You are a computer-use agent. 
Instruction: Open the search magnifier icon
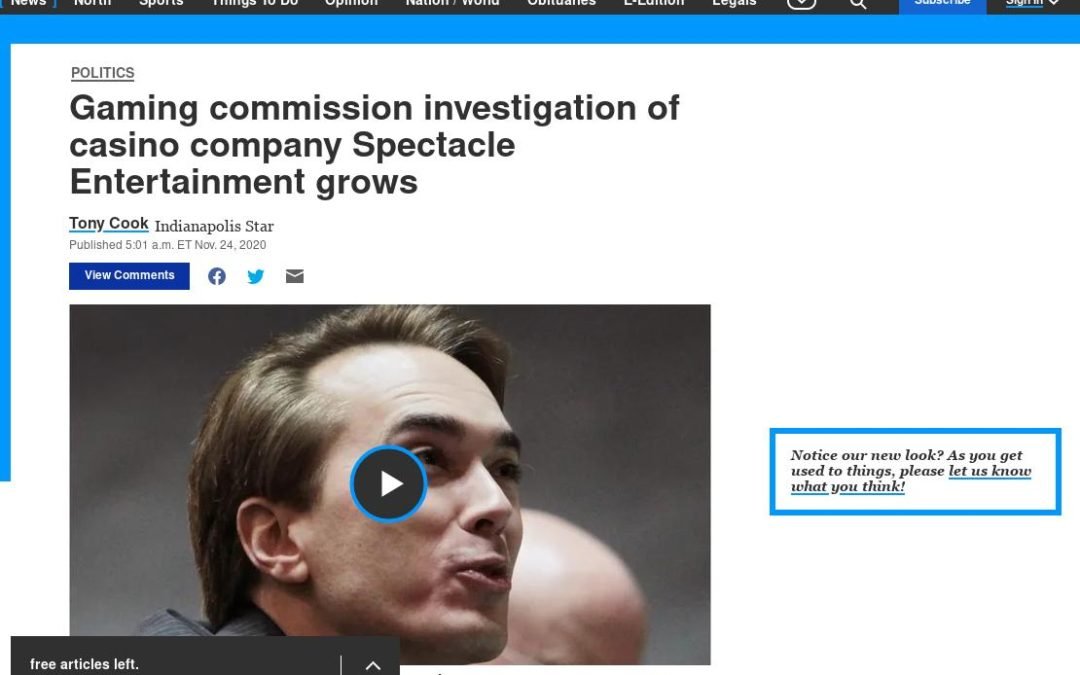tap(858, 3)
